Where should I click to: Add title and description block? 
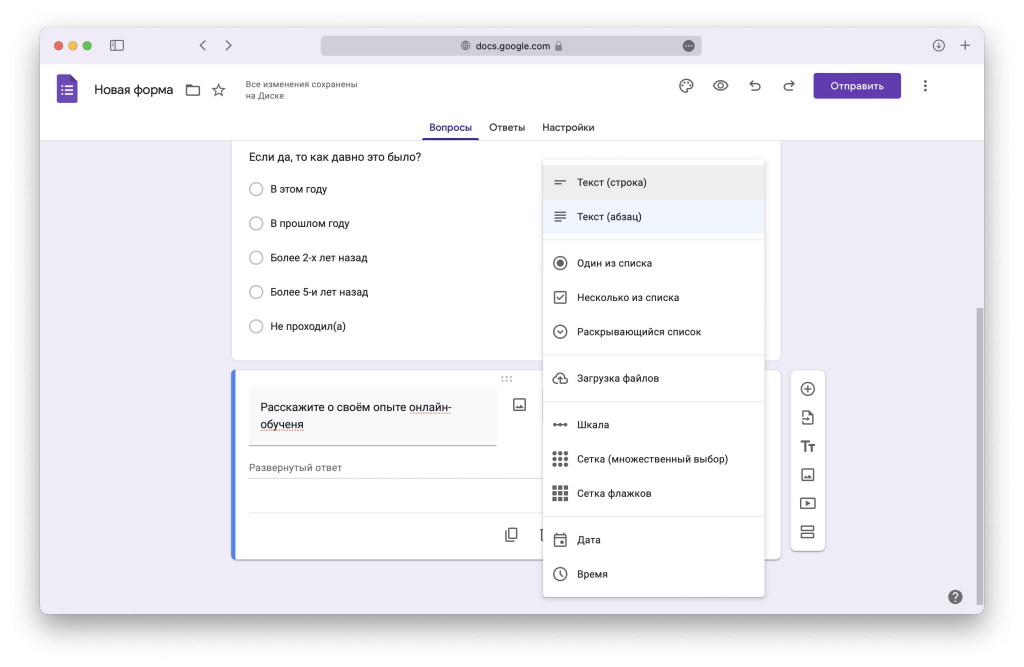808,446
